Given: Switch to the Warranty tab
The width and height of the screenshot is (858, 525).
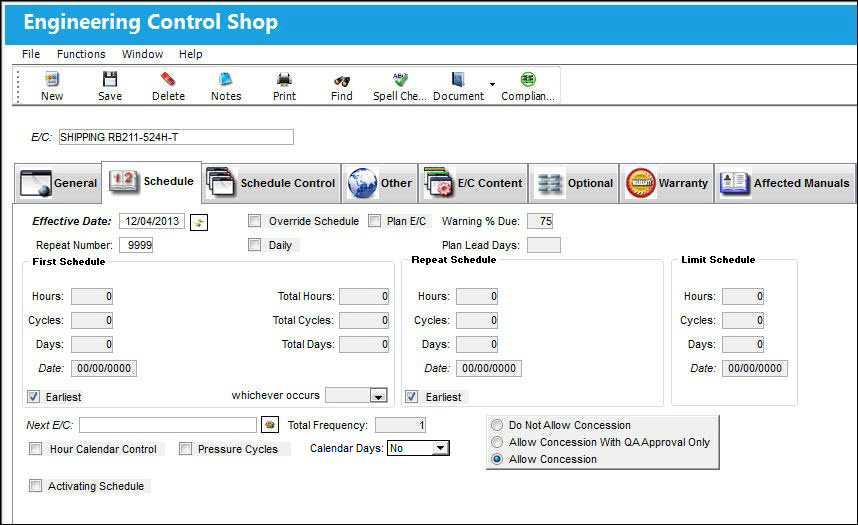Looking at the screenshot, I should click(666, 183).
